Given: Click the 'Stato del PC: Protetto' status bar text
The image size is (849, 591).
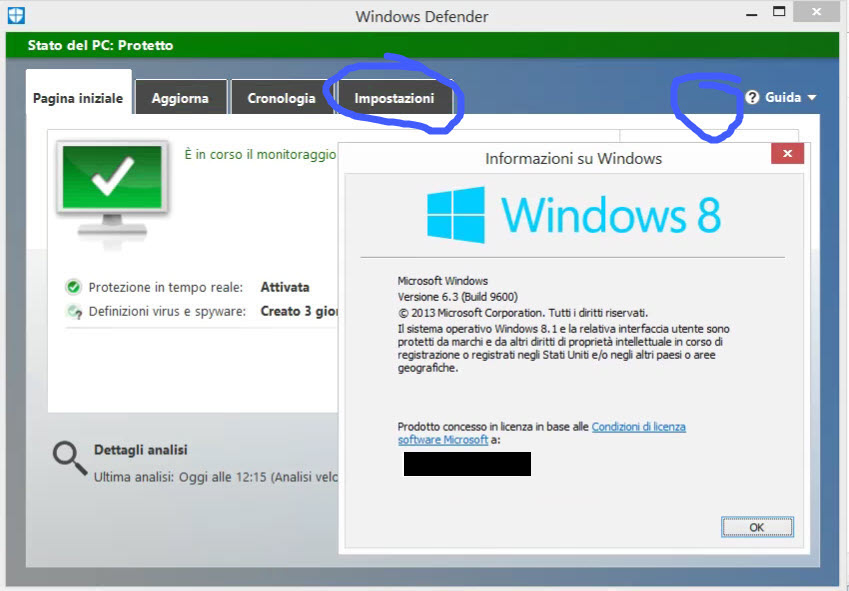Looking at the screenshot, I should (x=101, y=45).
